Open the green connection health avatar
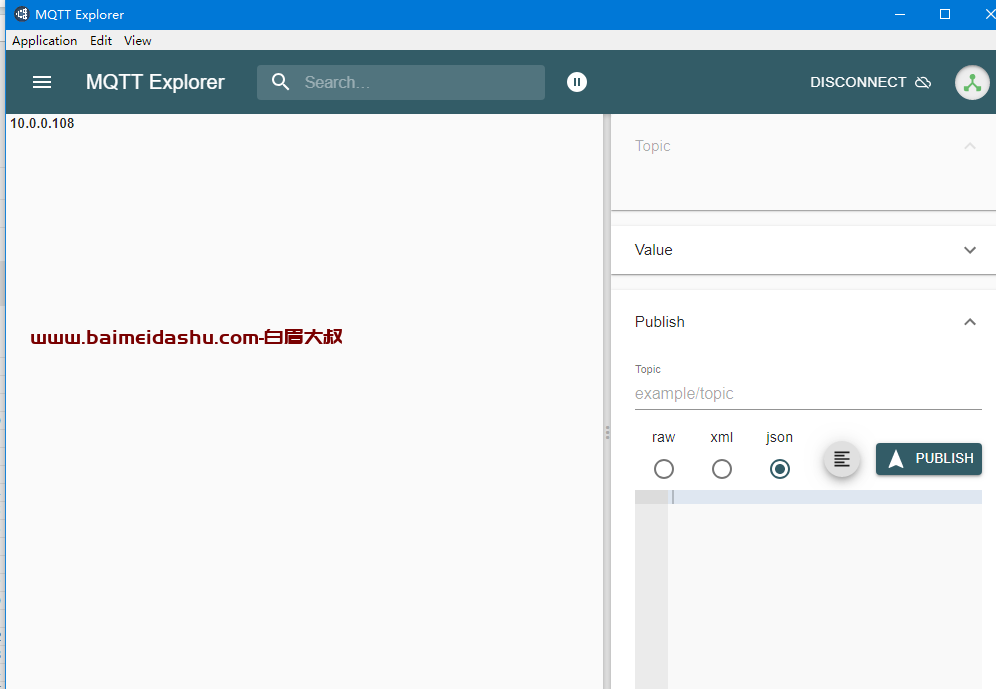Screen dimensions: 996x689 coord(972,83)
